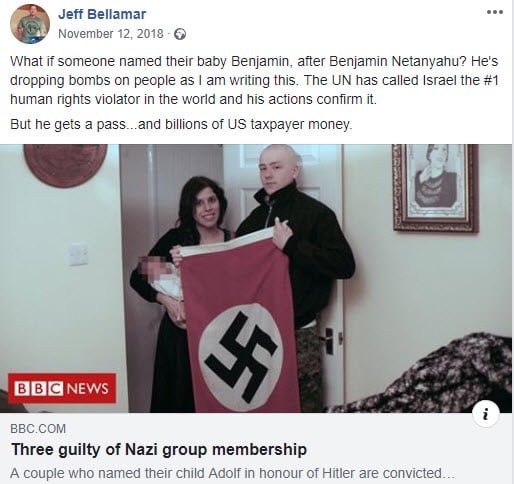514x484 pixels.
Task: Click the round wall plate in the photo
Action: pyautogui.click(x=65, y=164)
